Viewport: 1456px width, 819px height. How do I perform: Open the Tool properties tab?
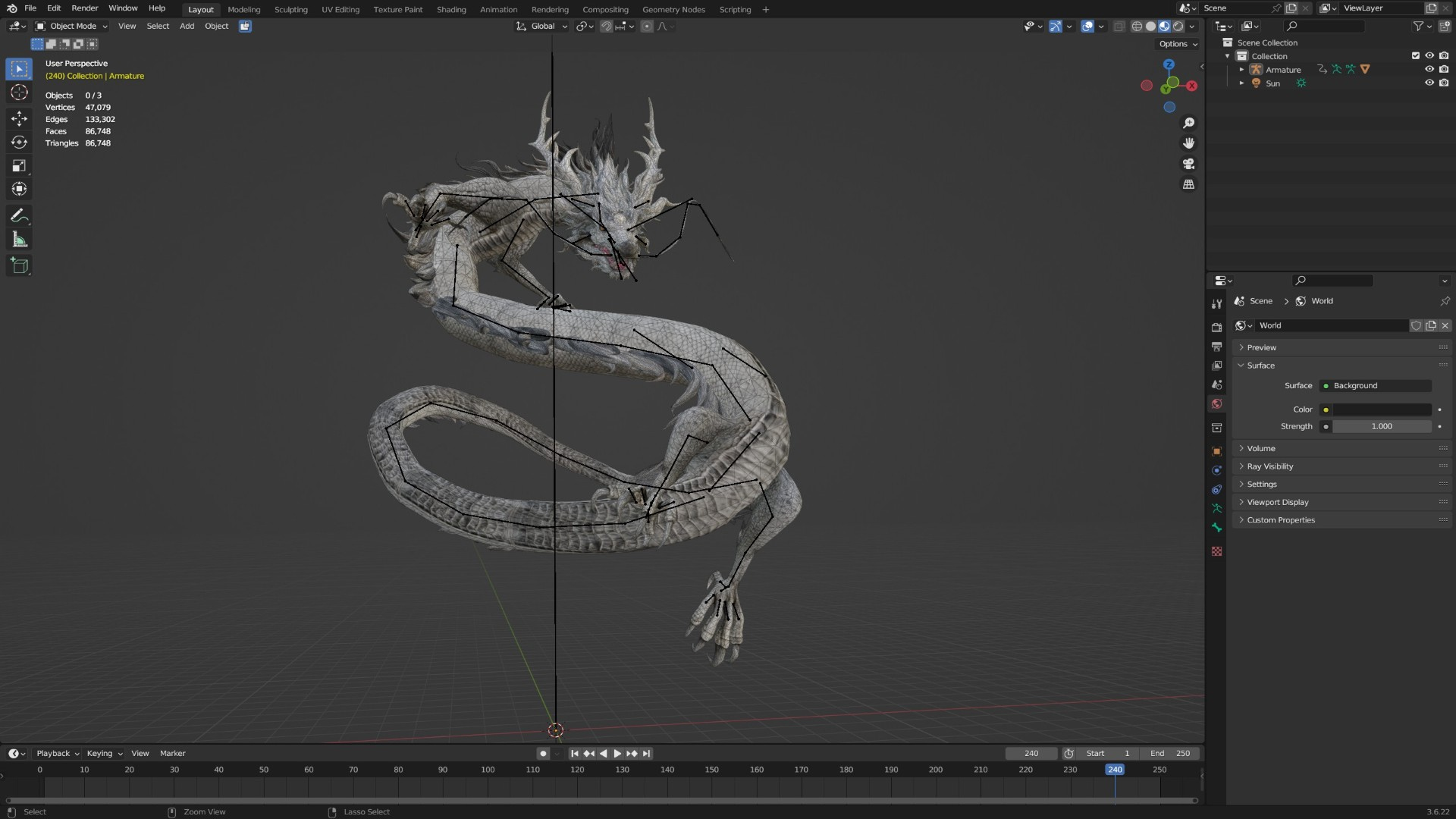coord(1216,303)
